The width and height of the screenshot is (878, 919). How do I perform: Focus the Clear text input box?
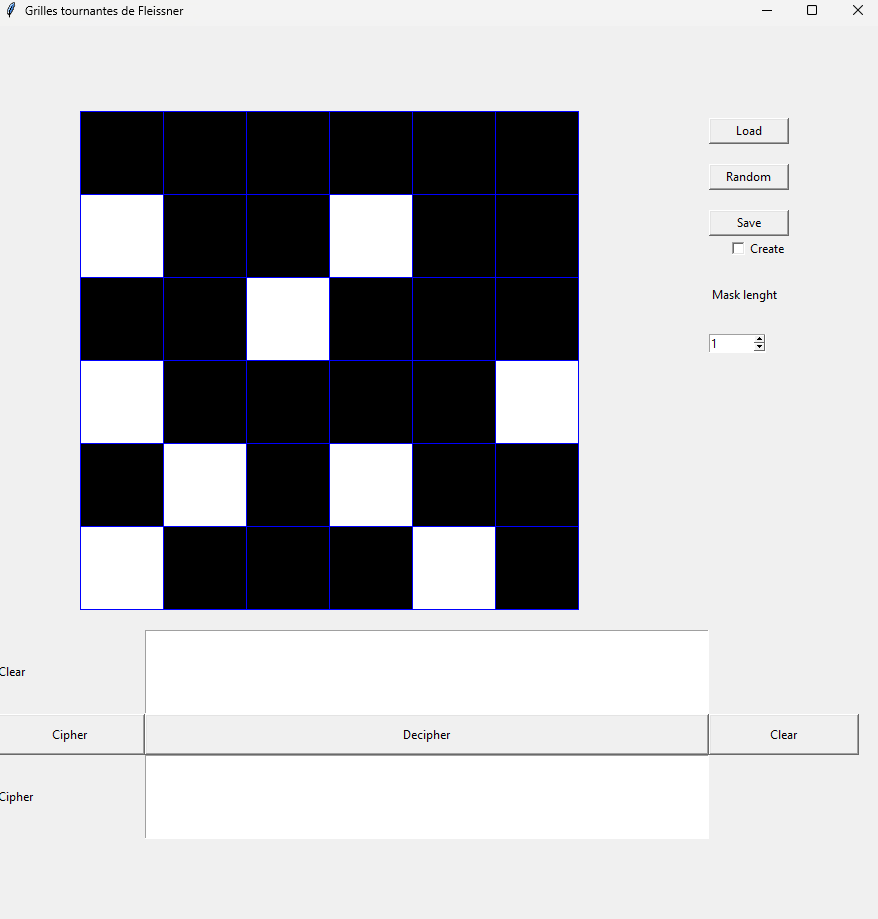pos(427,672)
